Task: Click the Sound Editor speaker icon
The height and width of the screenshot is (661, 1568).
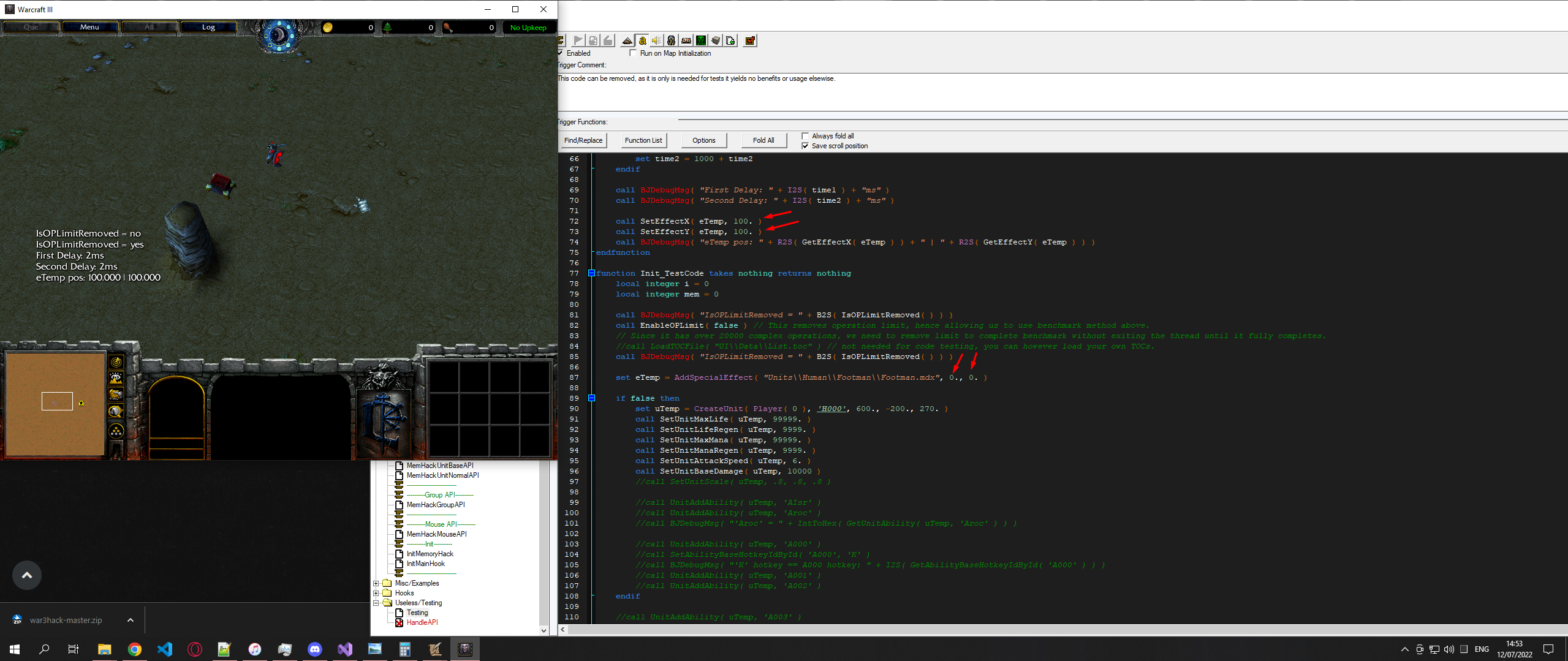Action: point(656,41)
